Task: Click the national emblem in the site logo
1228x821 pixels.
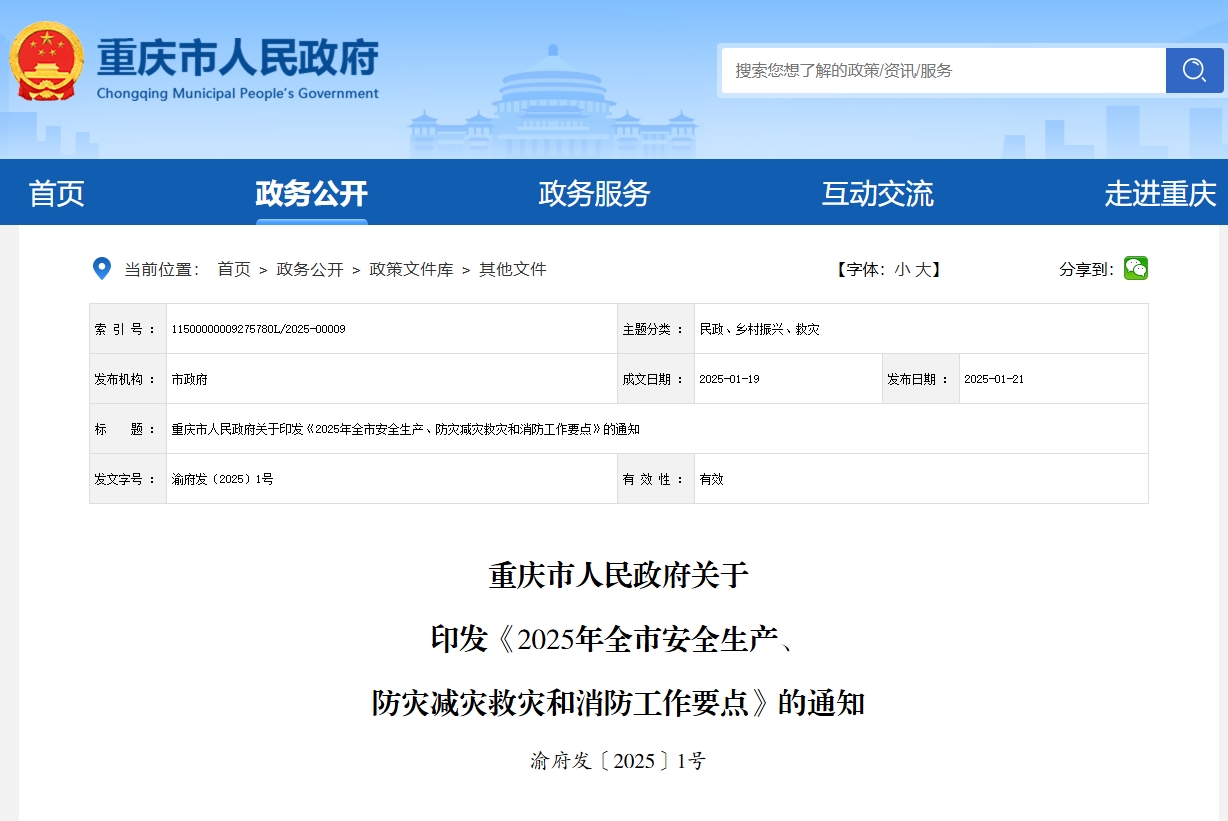Action: click(x=45, y=62)
